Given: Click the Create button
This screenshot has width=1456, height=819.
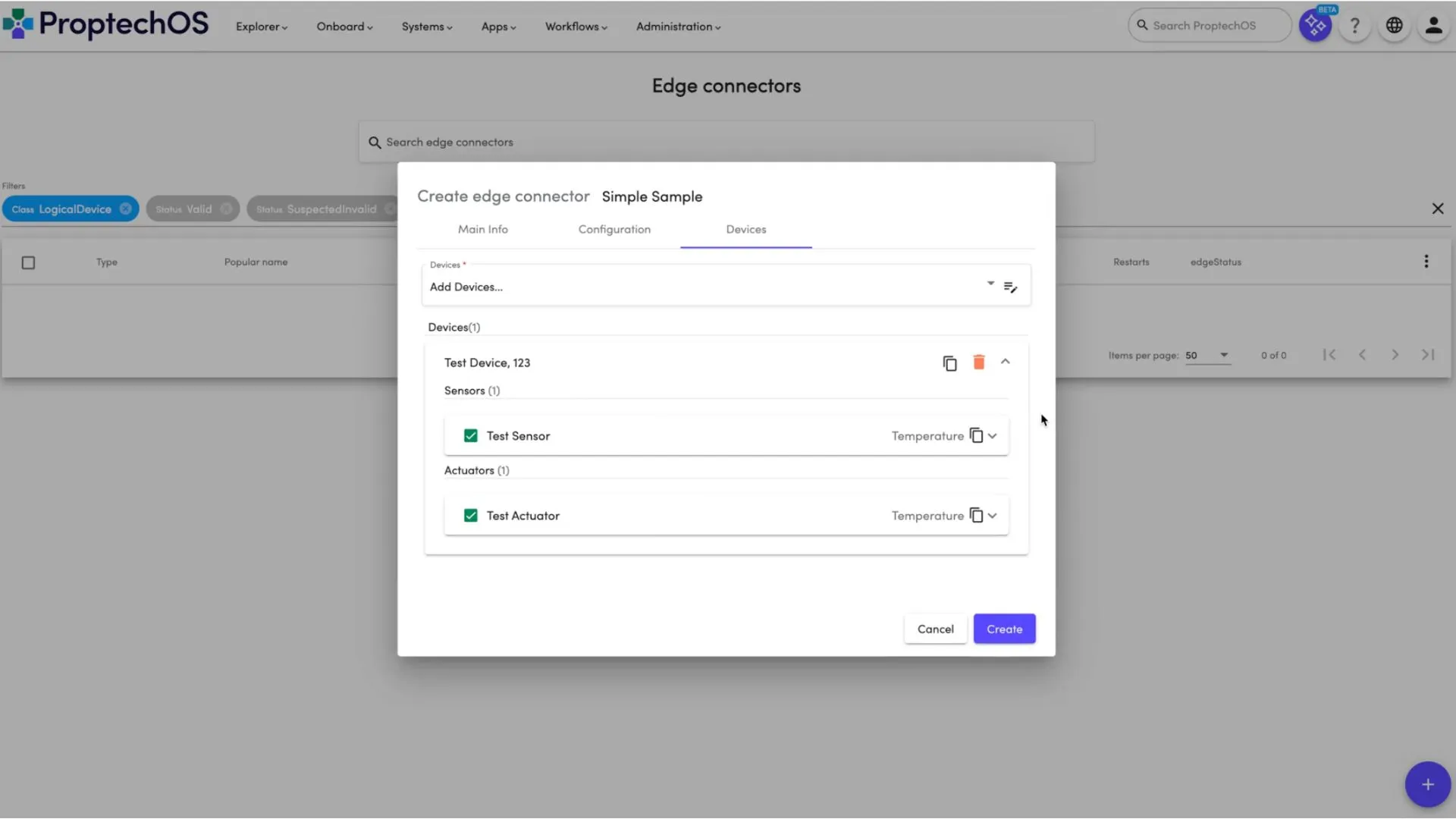Looking at the screenshot, I should click(1003, 629).
